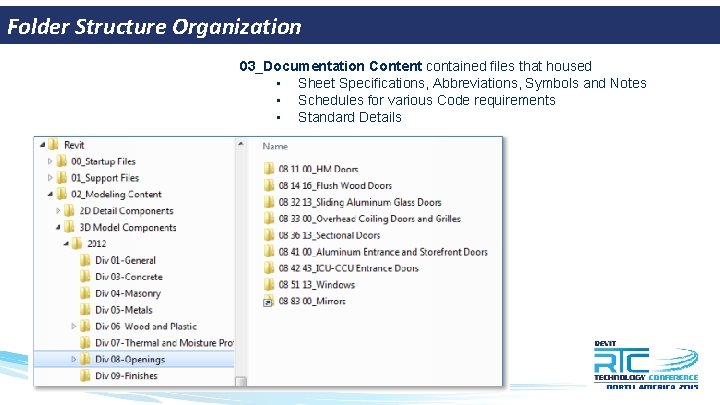The image size is (720, 405).
Task: Click the Div 06 Wood and Plastic folder icon
Action: pos(85,326)
